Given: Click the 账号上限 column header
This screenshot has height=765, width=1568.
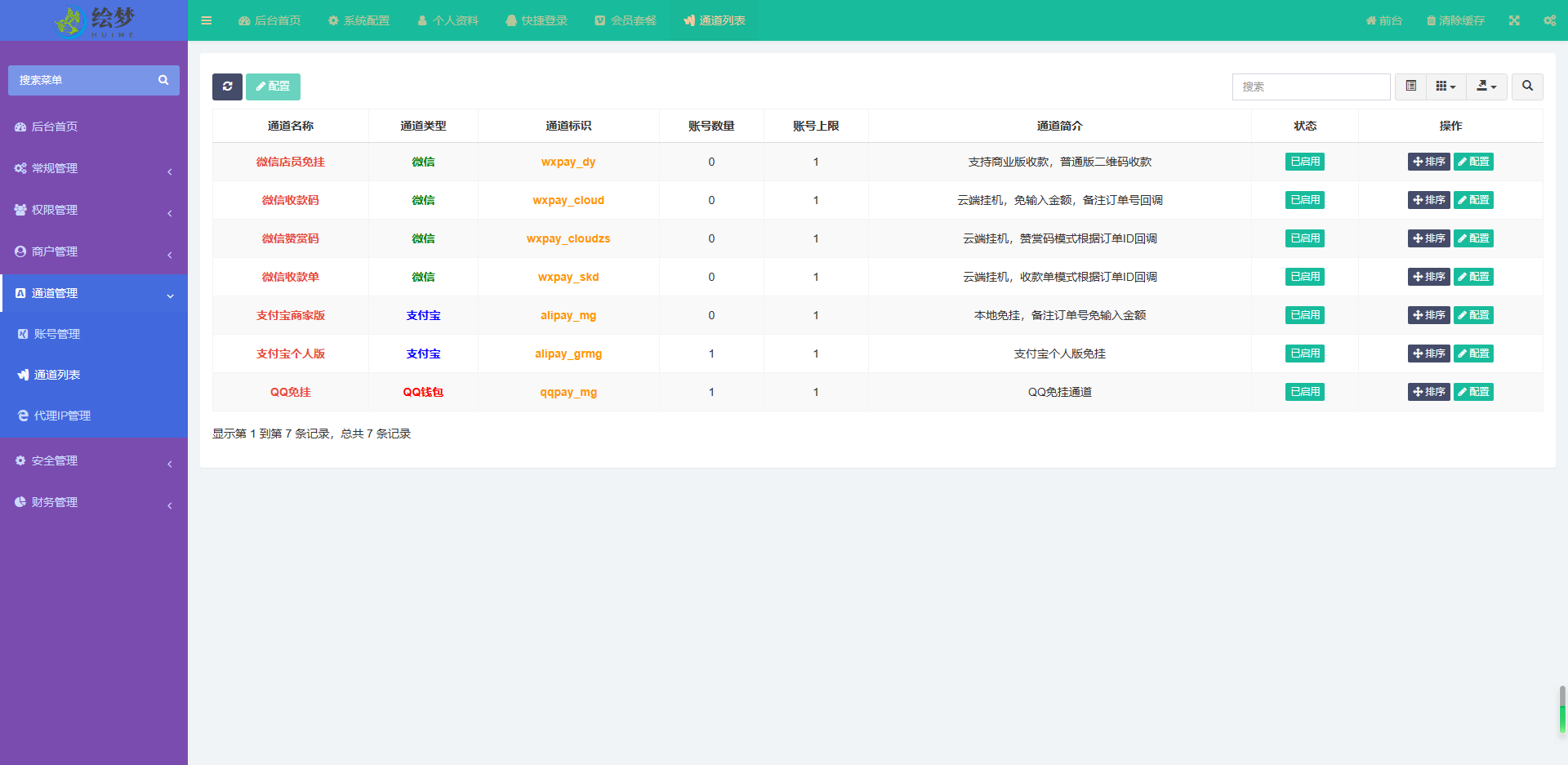Looking at the screenshot, I should coord(816,126).
